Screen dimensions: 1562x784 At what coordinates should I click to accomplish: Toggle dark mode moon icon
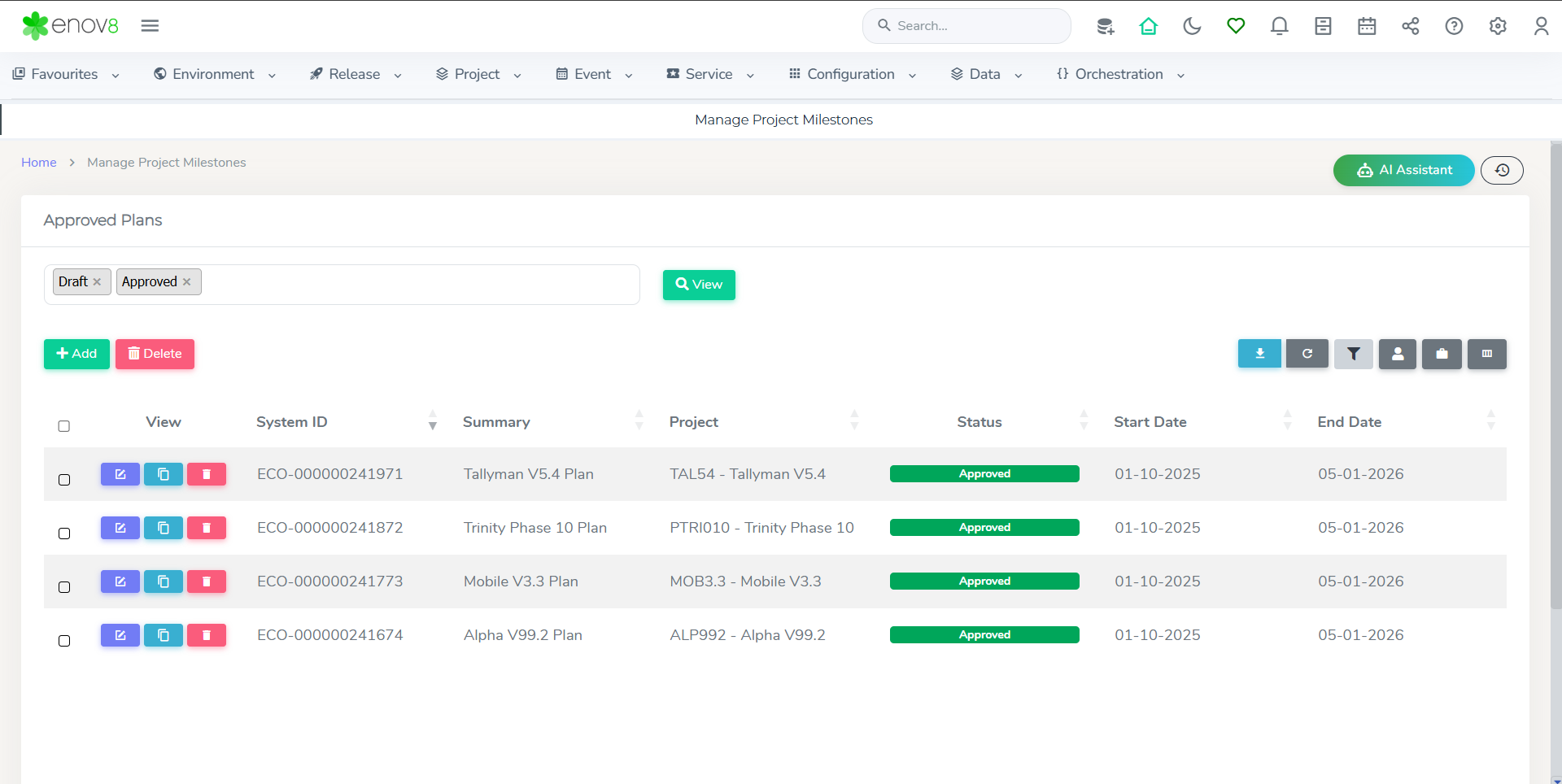coord(1192,26)
